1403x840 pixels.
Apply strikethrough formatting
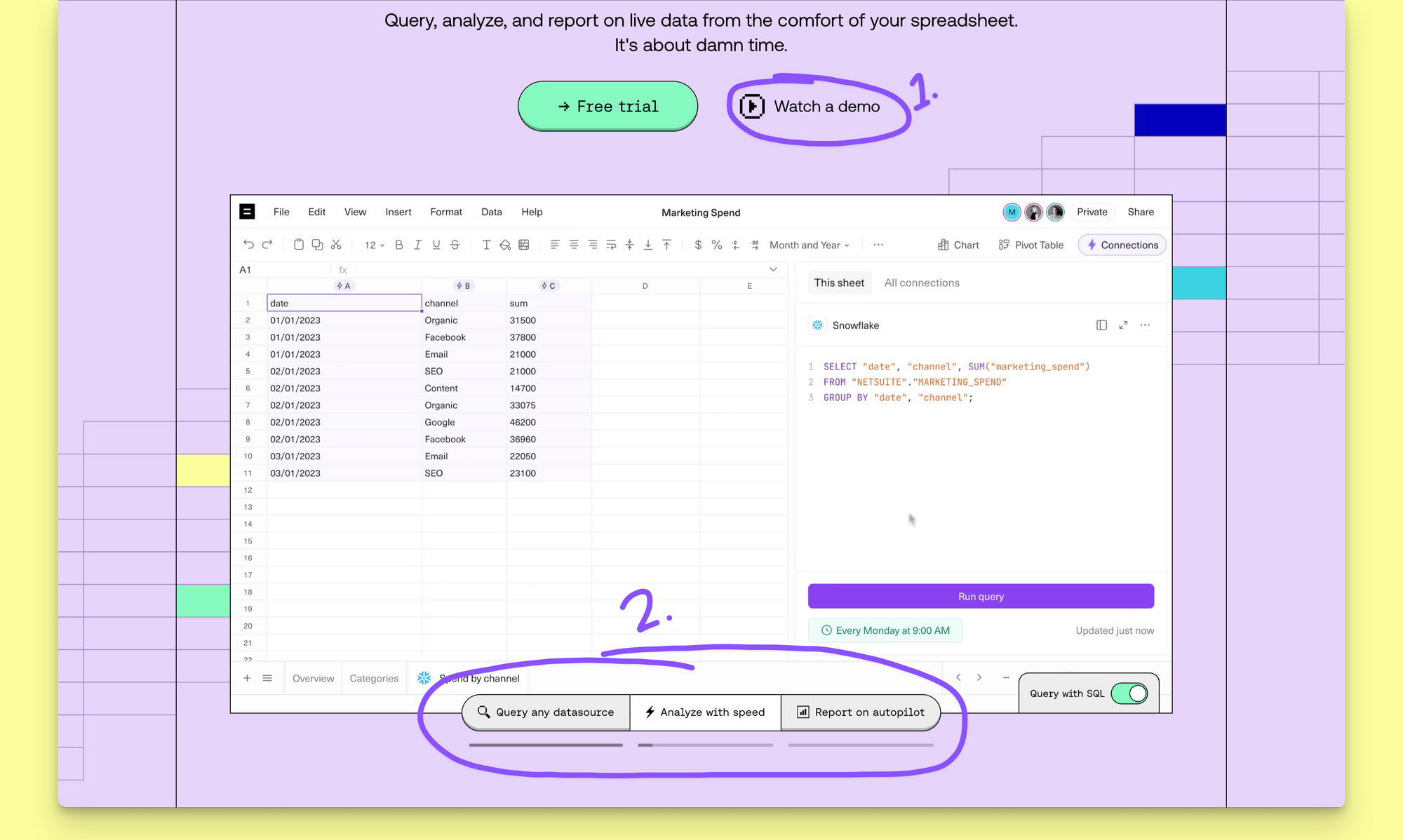coord(455,245)
